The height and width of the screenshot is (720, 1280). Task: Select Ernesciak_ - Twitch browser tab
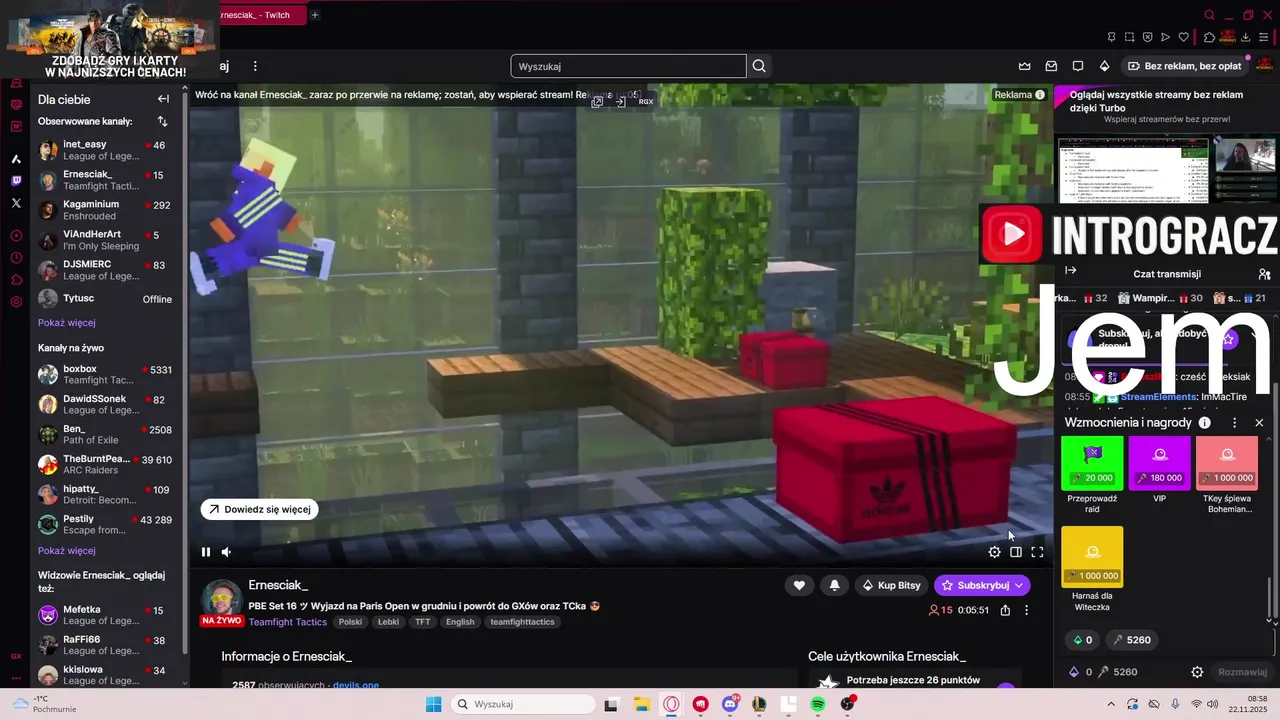point(262,15)
